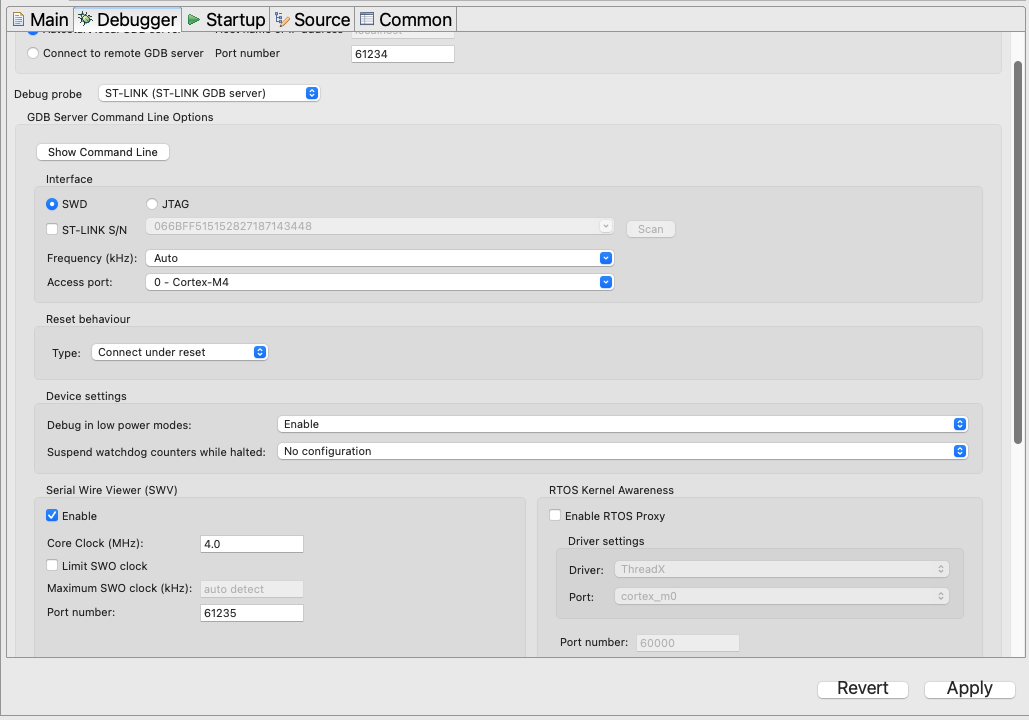Screen dimensions: 1029x720
Task: Select the SWD interface radio button
Action: (x=51, y=204)
